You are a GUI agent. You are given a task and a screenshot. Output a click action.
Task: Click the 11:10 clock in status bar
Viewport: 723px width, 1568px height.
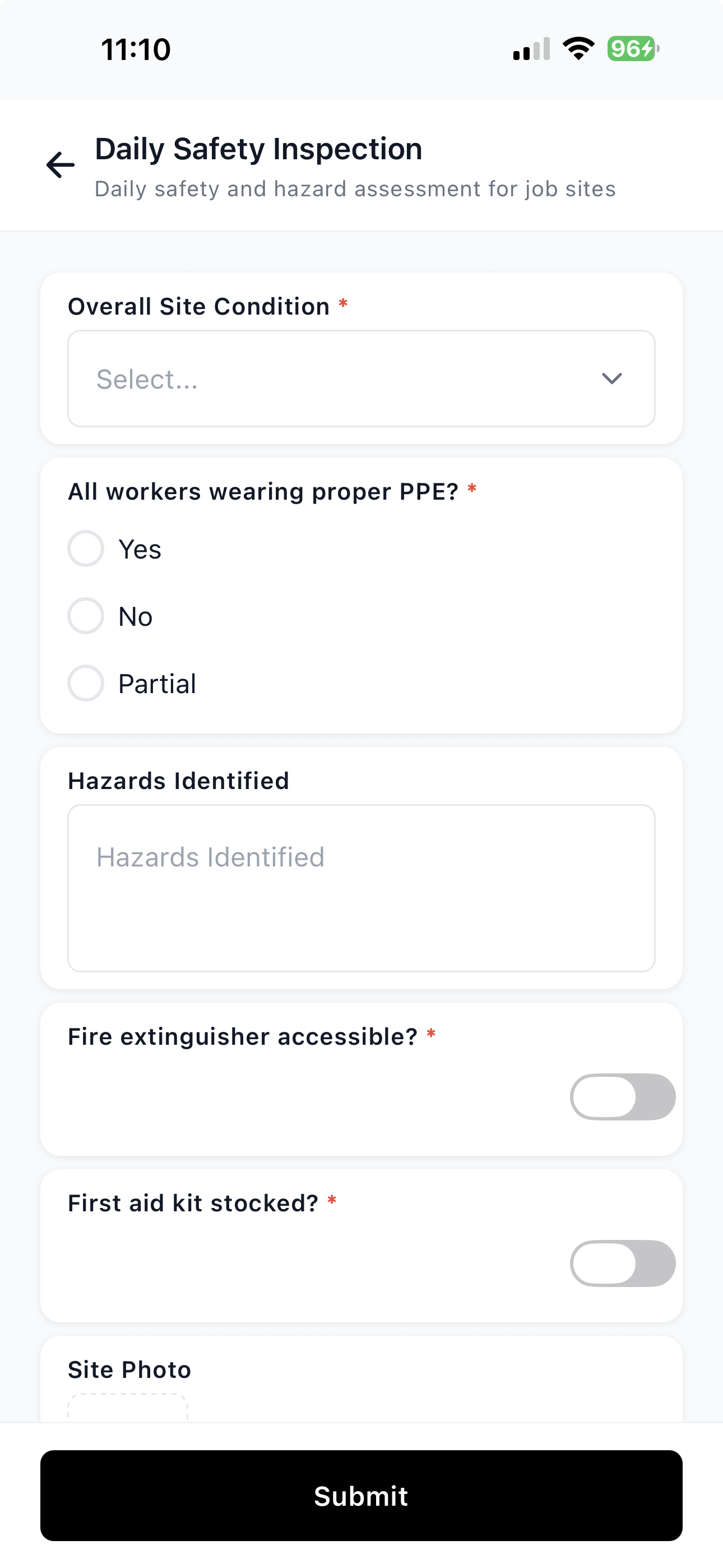136,49
